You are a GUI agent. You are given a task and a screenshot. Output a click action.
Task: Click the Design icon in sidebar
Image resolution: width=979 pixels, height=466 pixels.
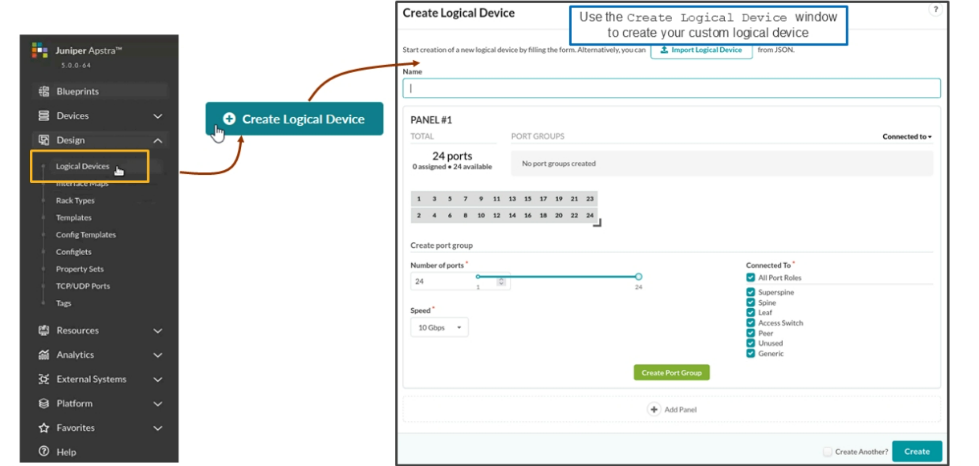44,140
